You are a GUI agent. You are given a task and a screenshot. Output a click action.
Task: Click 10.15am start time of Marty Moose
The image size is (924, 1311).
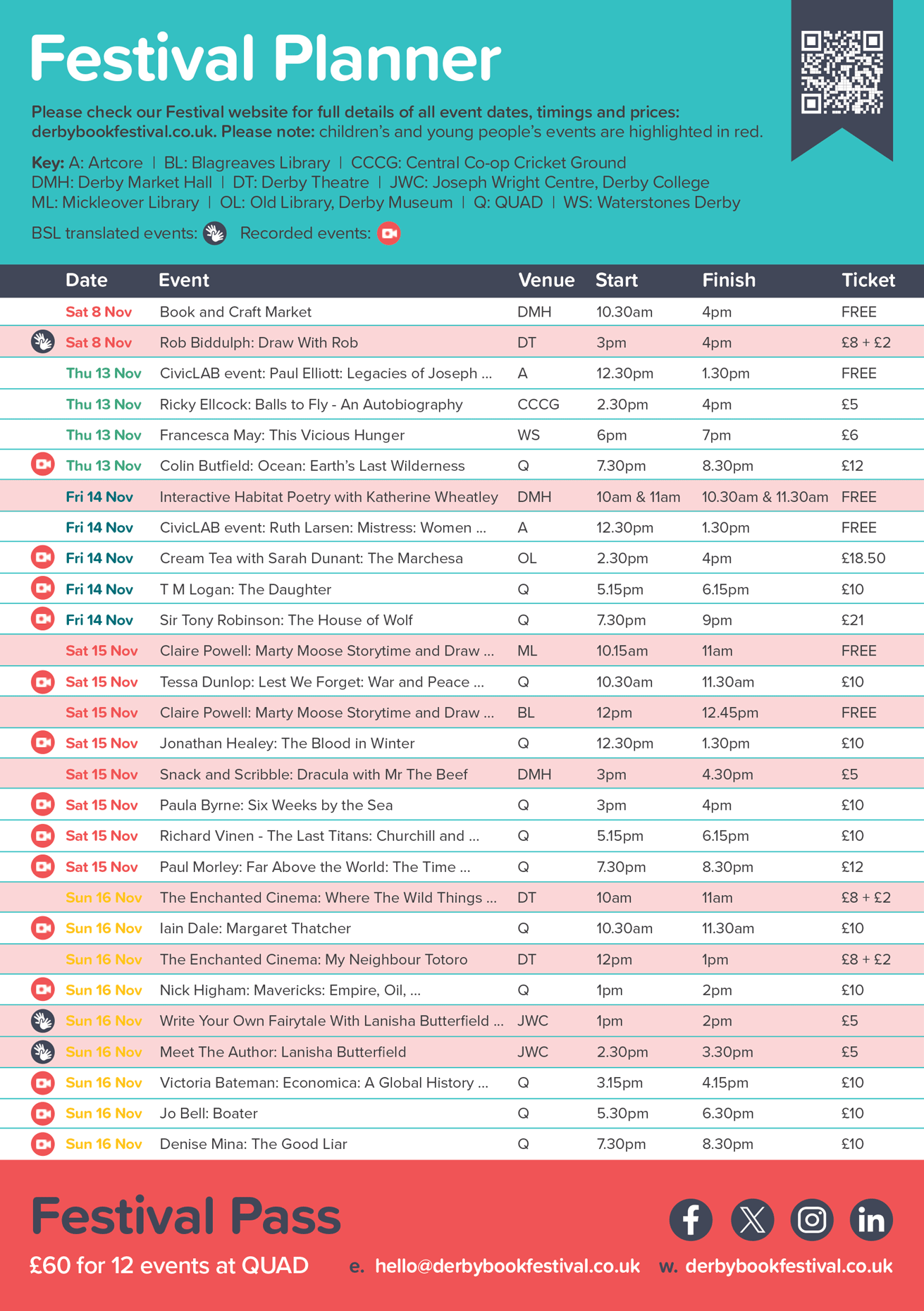click(622, 651)
